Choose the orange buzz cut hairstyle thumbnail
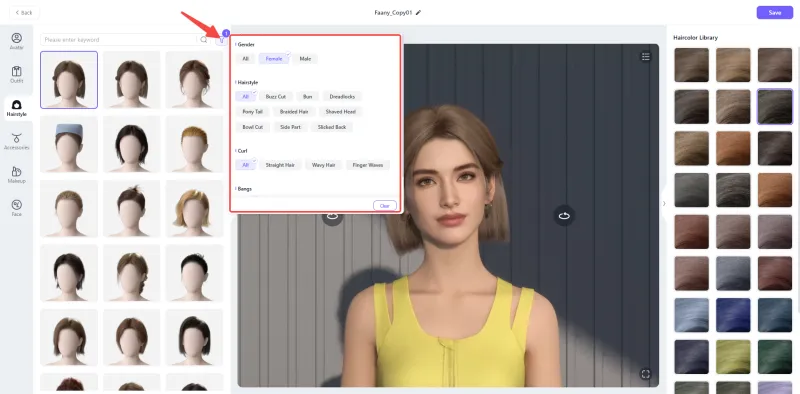 [194, 144]
